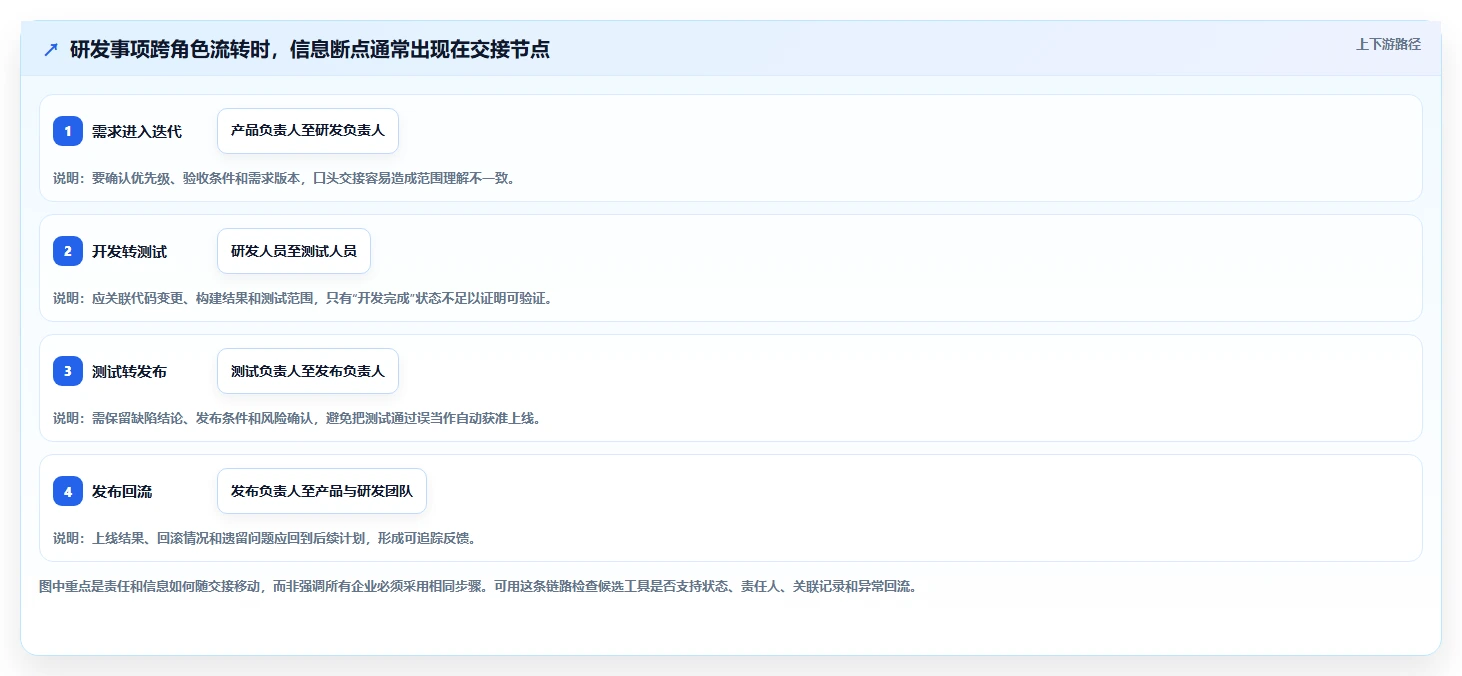Click the 需求进入迭代 step title

pyautogui.click(x=137, y=131)
